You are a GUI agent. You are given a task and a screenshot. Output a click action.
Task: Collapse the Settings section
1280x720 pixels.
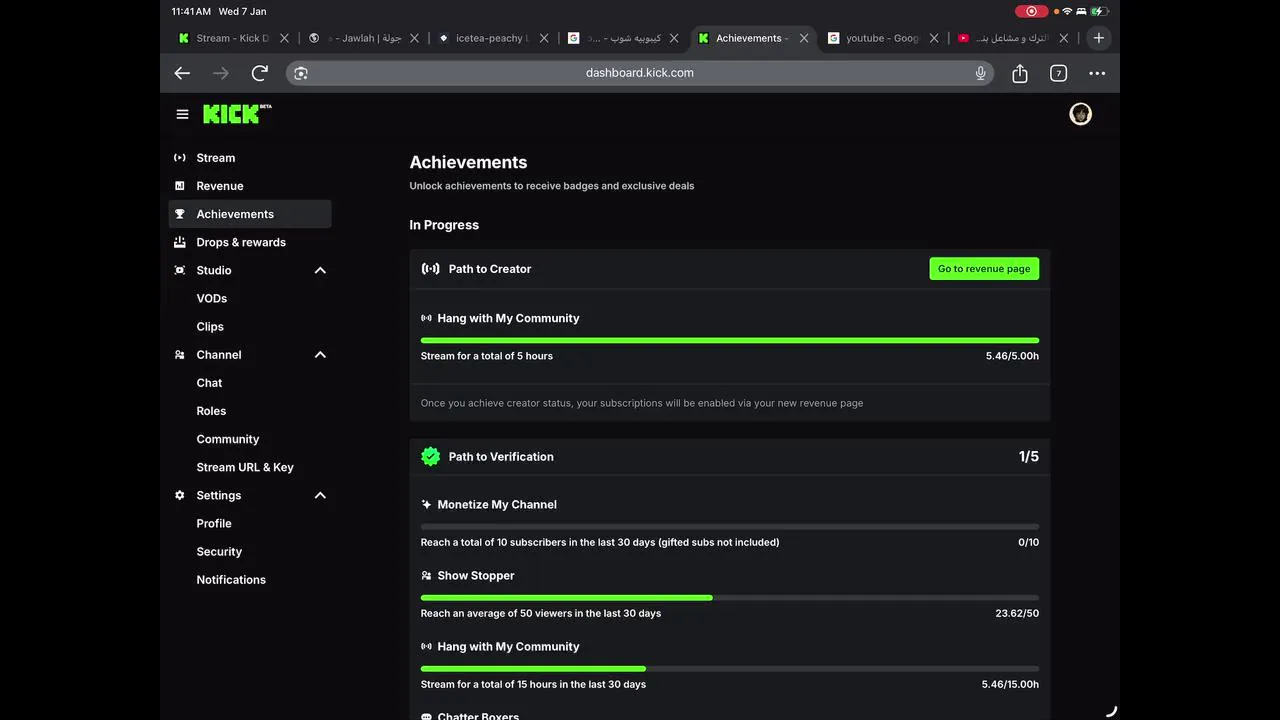click(320, 495)
